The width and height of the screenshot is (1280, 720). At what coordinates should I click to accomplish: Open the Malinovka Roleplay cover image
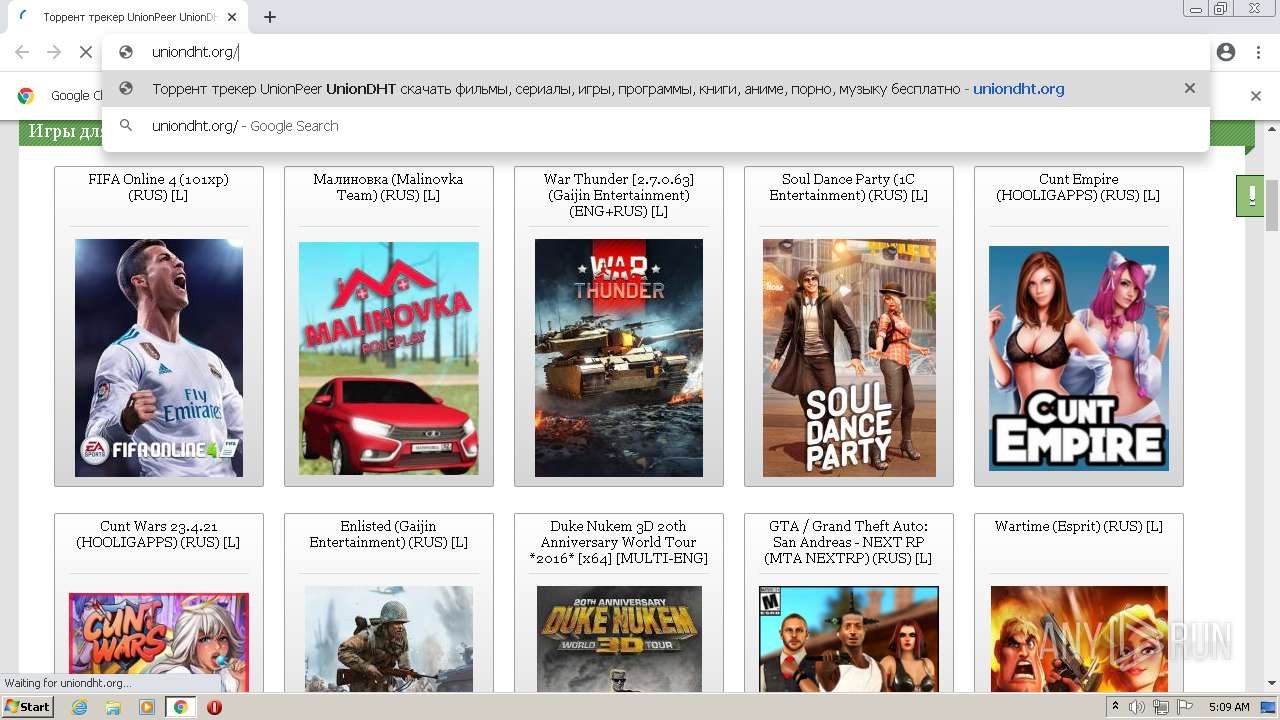pos(389,358)
